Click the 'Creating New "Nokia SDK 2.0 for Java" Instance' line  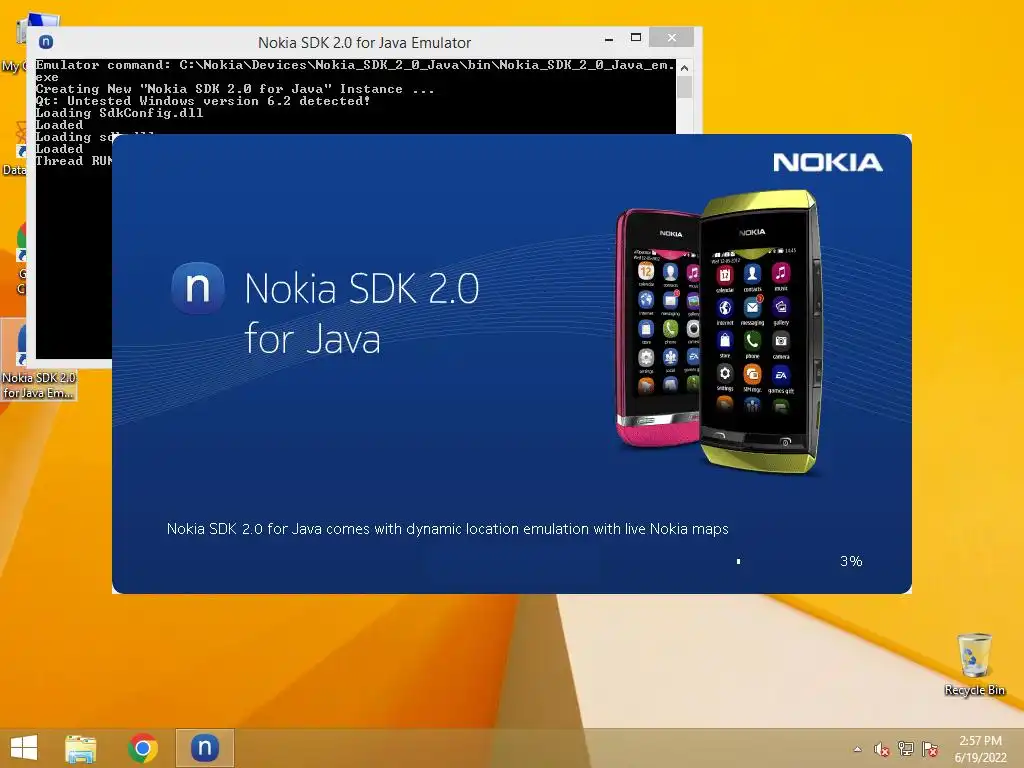pos(235,89)
